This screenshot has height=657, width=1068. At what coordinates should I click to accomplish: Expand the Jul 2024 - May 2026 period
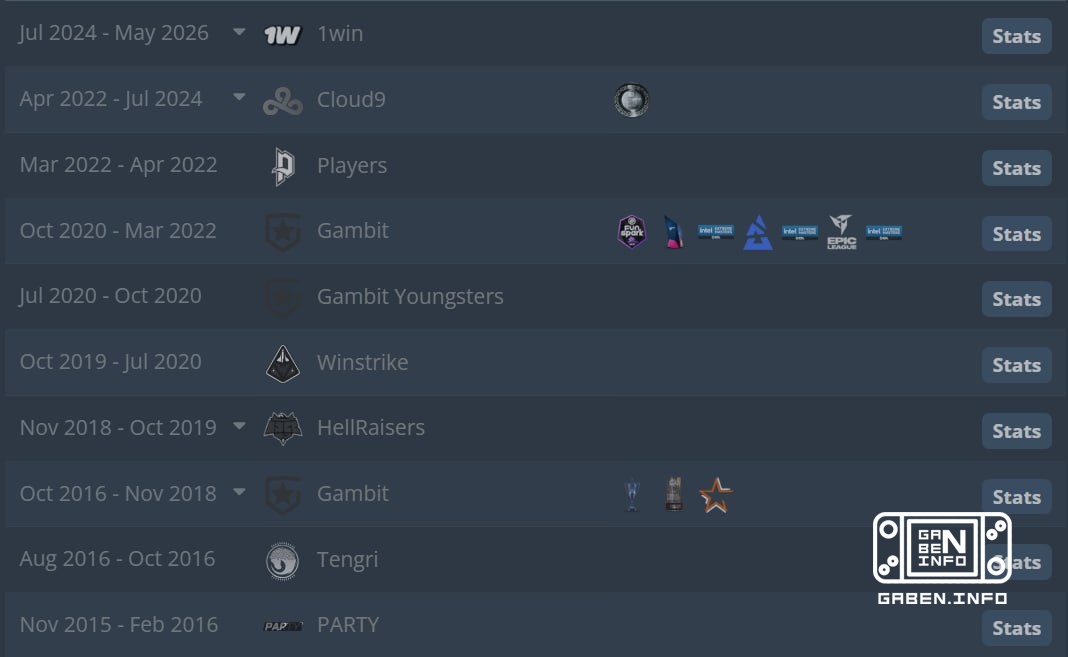239,32
